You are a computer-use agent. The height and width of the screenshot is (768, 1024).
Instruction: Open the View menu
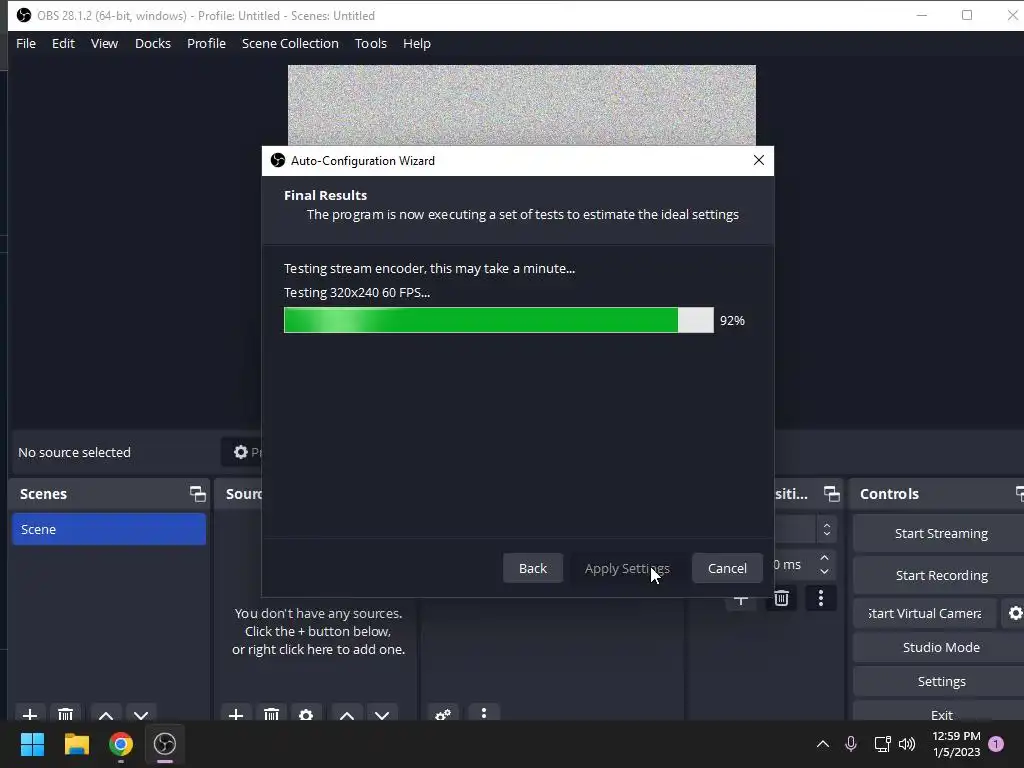click(x=104, y=44)
